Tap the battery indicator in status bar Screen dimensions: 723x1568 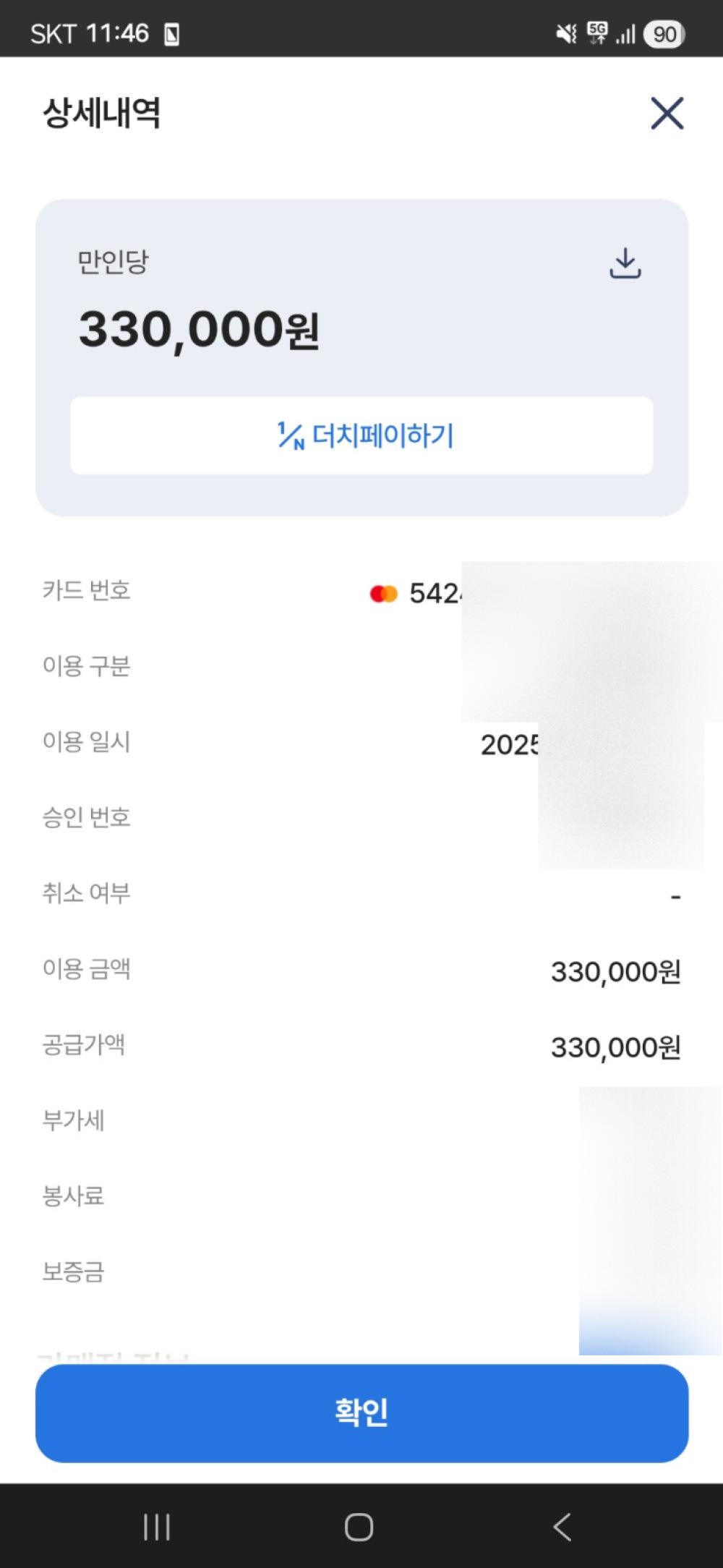[664, 34]
